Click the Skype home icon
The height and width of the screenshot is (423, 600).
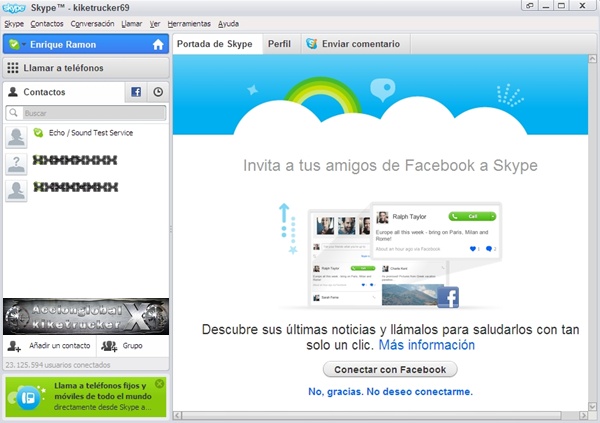158,45
